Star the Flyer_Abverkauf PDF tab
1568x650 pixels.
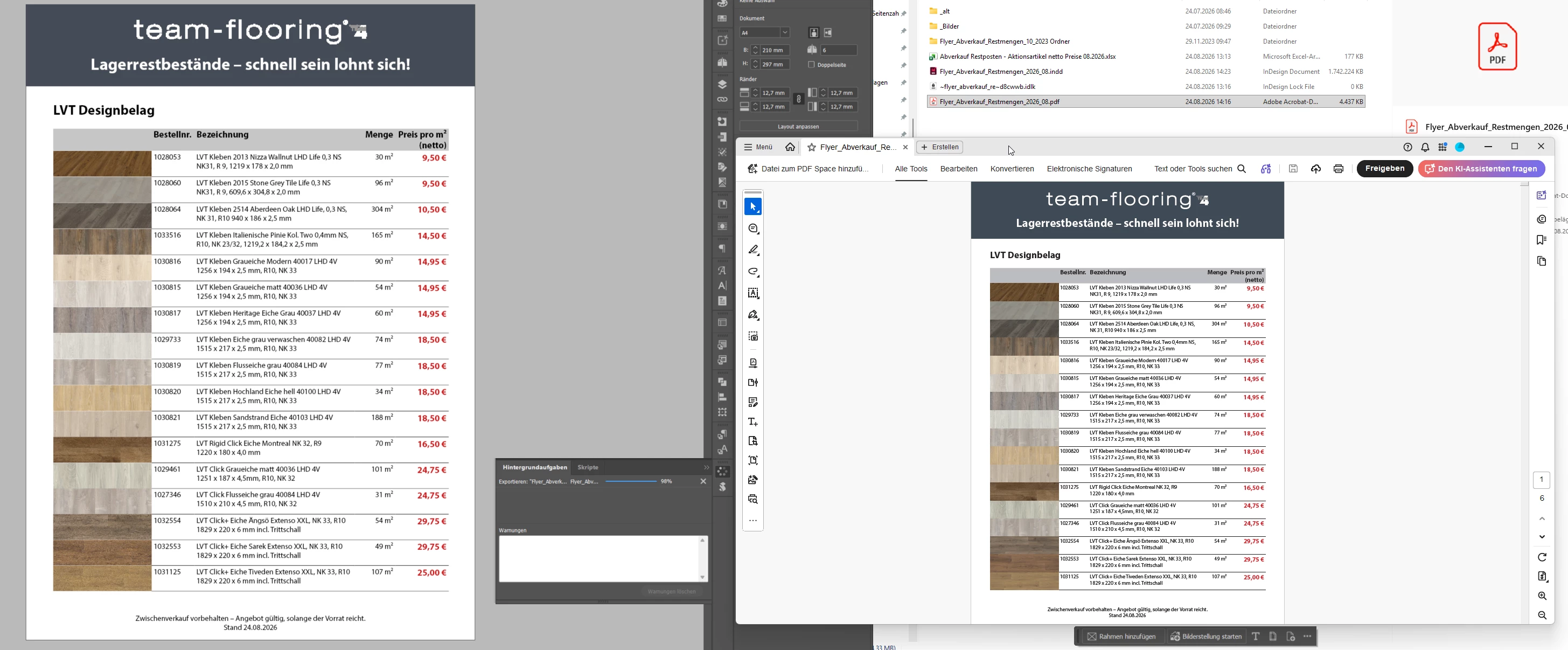[x=811, y=148]
